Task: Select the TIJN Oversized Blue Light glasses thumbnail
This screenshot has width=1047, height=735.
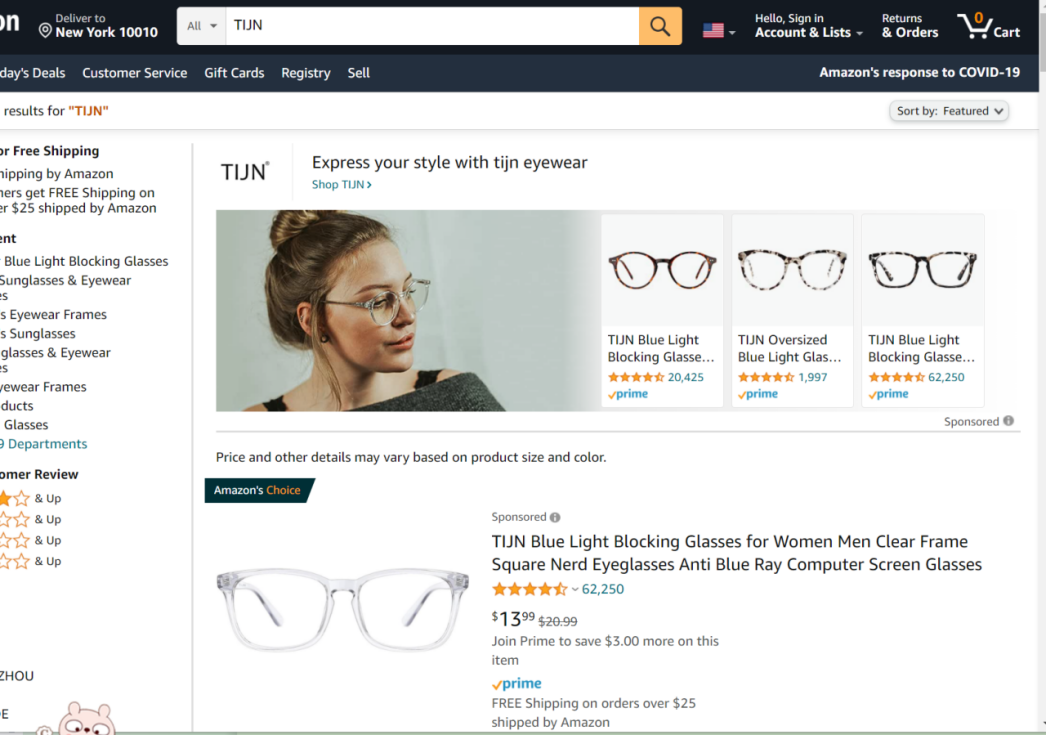Action: tap(792, 270)
